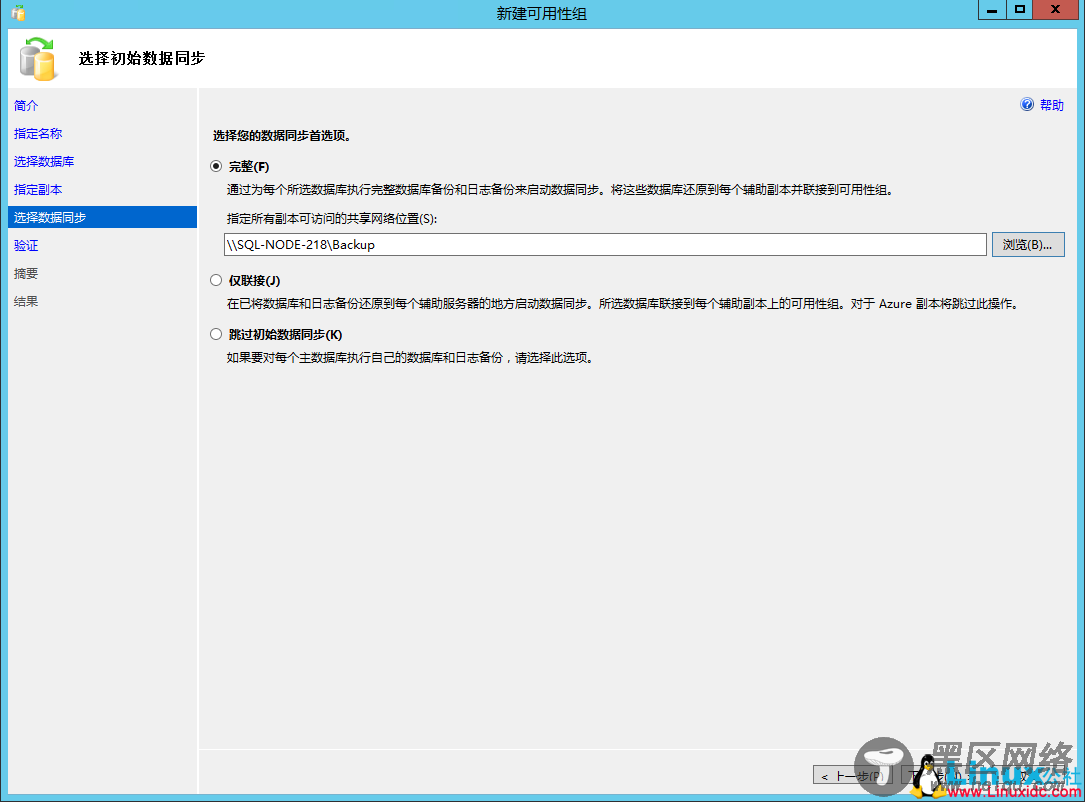This screenshot has width=1086, height=802.
Task: Select the highlighted 选择数据同步 step
Action: click(103, 217)
